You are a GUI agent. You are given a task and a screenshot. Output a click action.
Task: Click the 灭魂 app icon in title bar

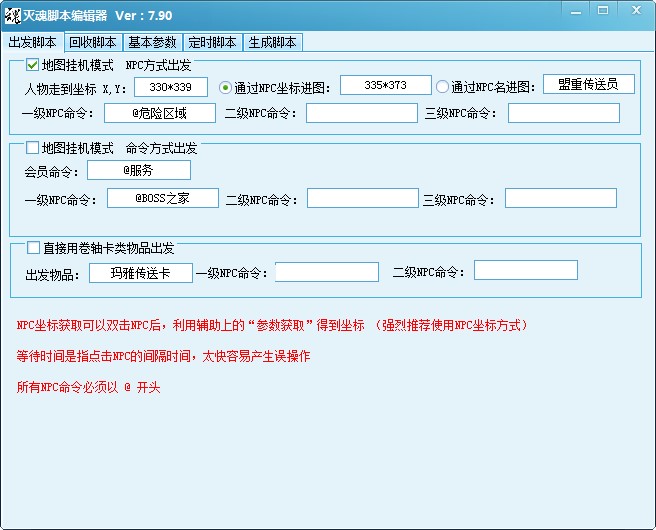click(x=13, y=16)
